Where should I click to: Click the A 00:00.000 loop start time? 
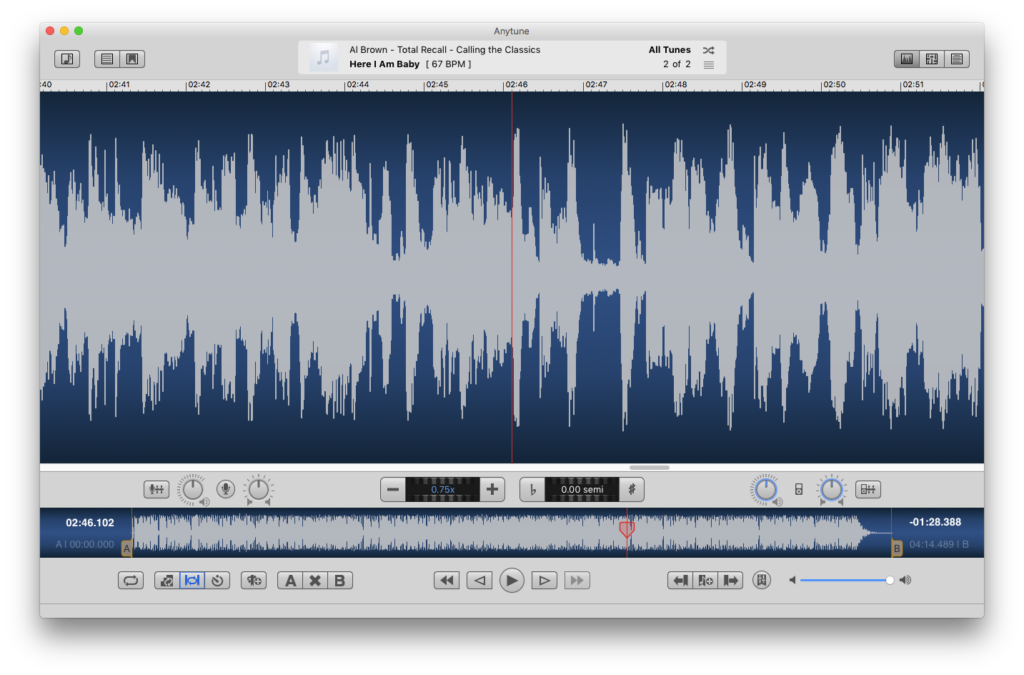(x=85, y=544)
